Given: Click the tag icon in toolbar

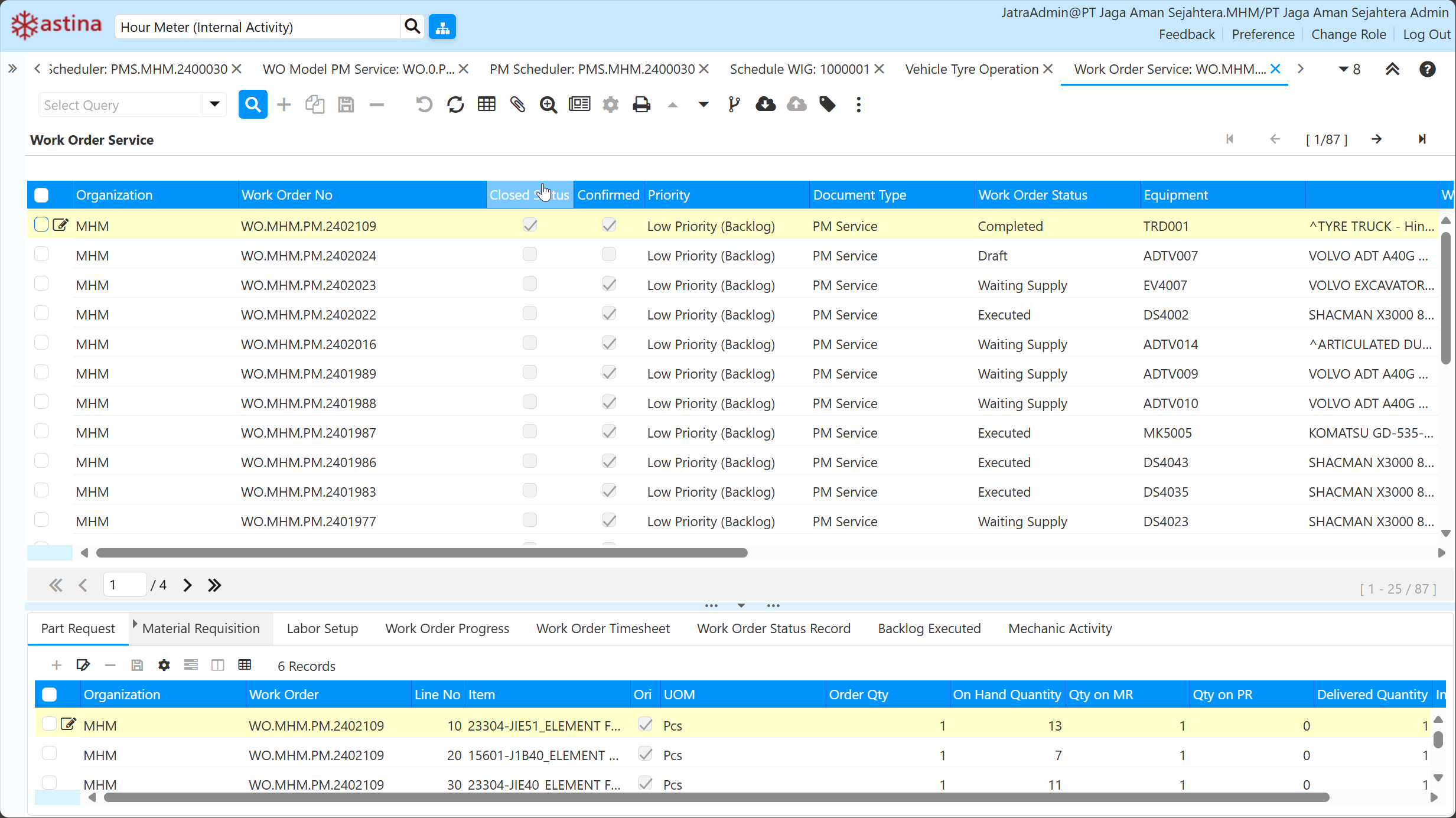Looking at the screenshot, I should click(828, 105).
